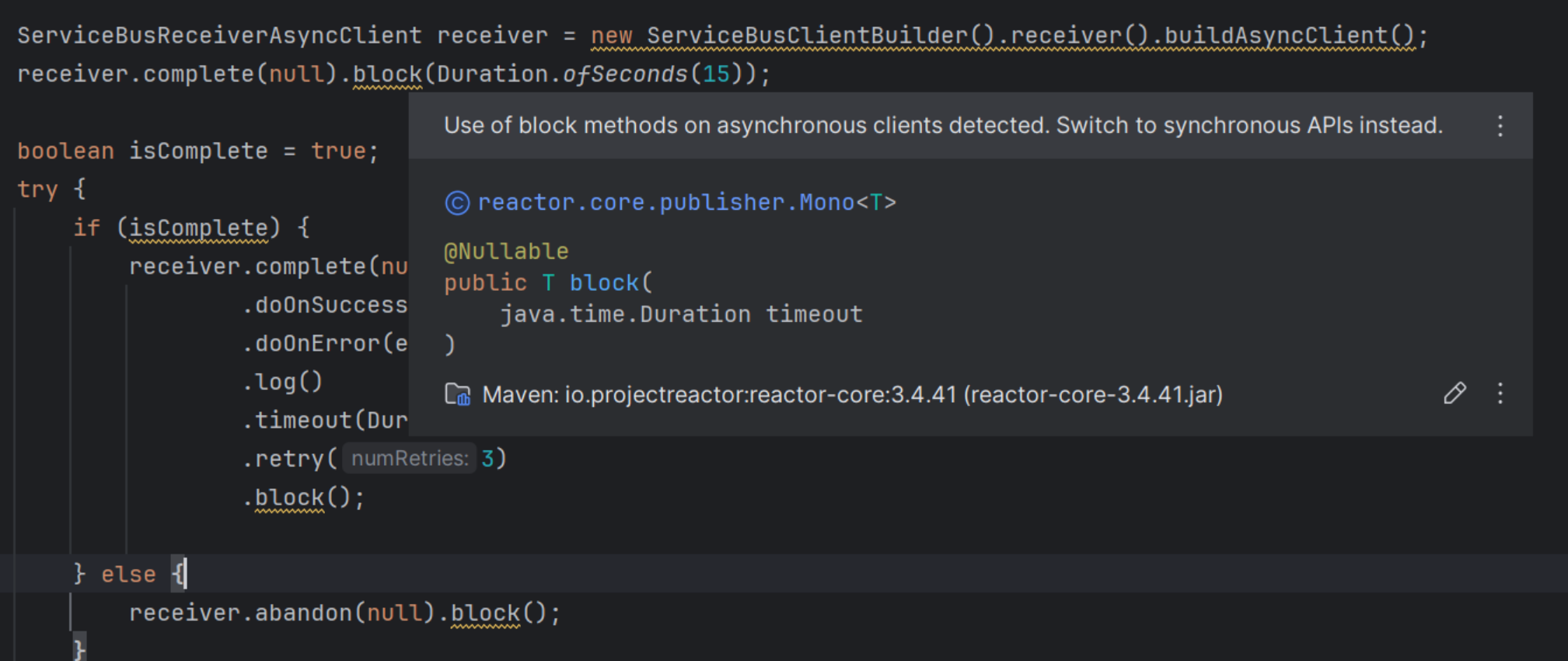Open reactor.core.publisher.Mono link

click(x=665, y=202)
